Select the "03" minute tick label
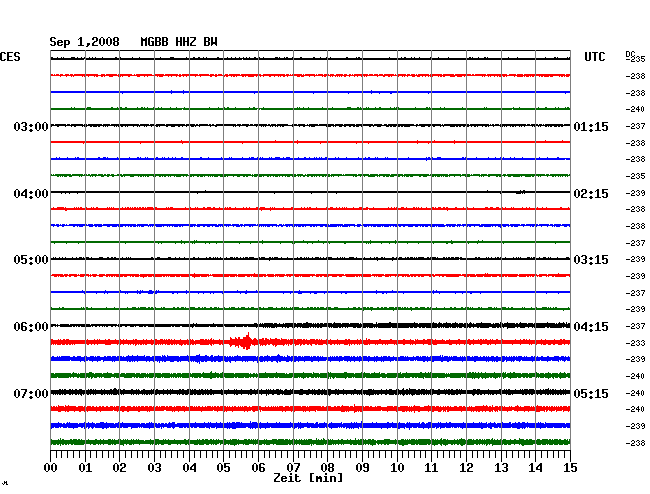This screenshot has height=494, width=650. (x=154, y=468)
